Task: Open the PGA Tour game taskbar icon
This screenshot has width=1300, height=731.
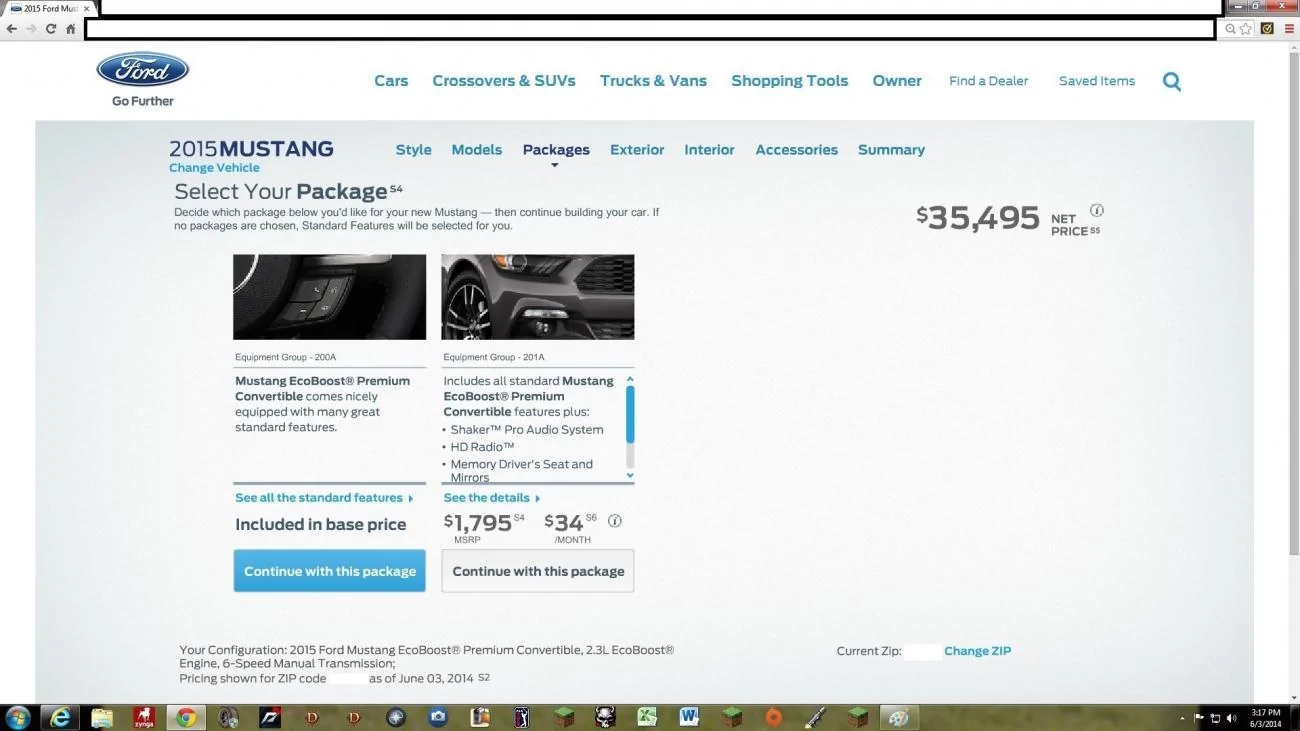Action: 522,717
